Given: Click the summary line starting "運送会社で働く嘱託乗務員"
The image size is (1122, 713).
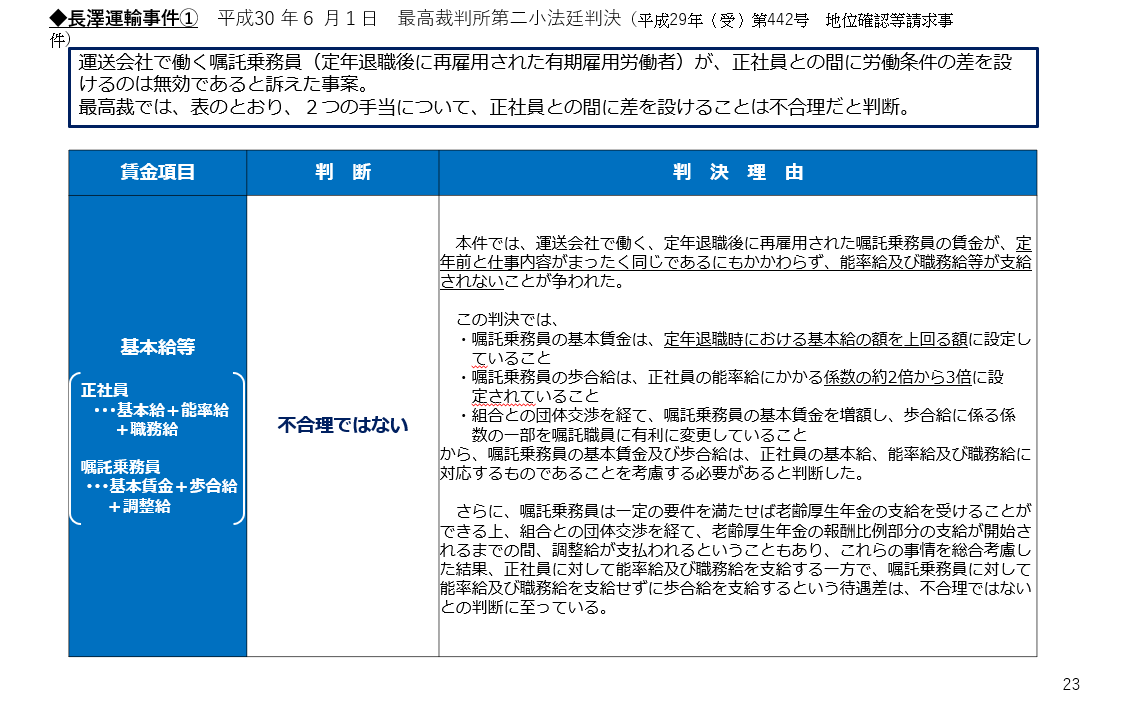Looking at the screenshot, I should (545, 62).
